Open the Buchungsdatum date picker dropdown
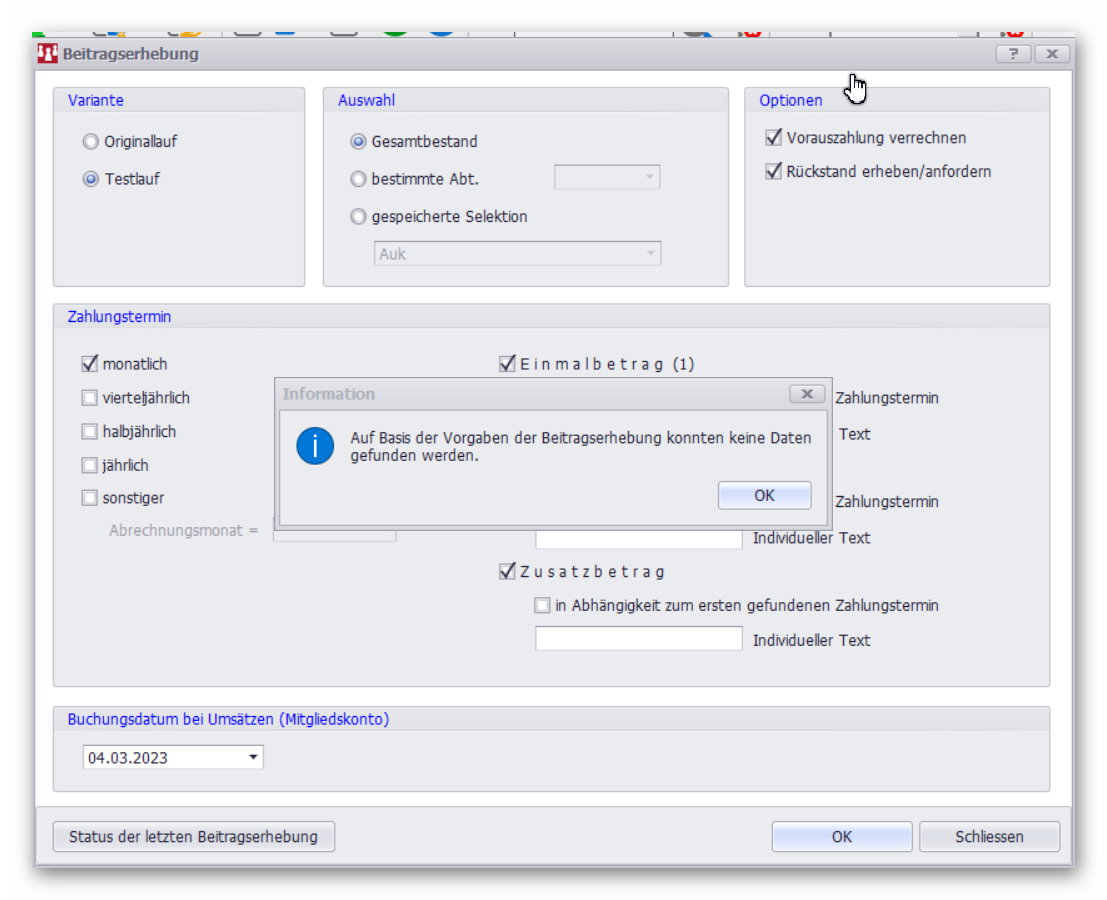The image size is (1107, 900). coord(254,758)
